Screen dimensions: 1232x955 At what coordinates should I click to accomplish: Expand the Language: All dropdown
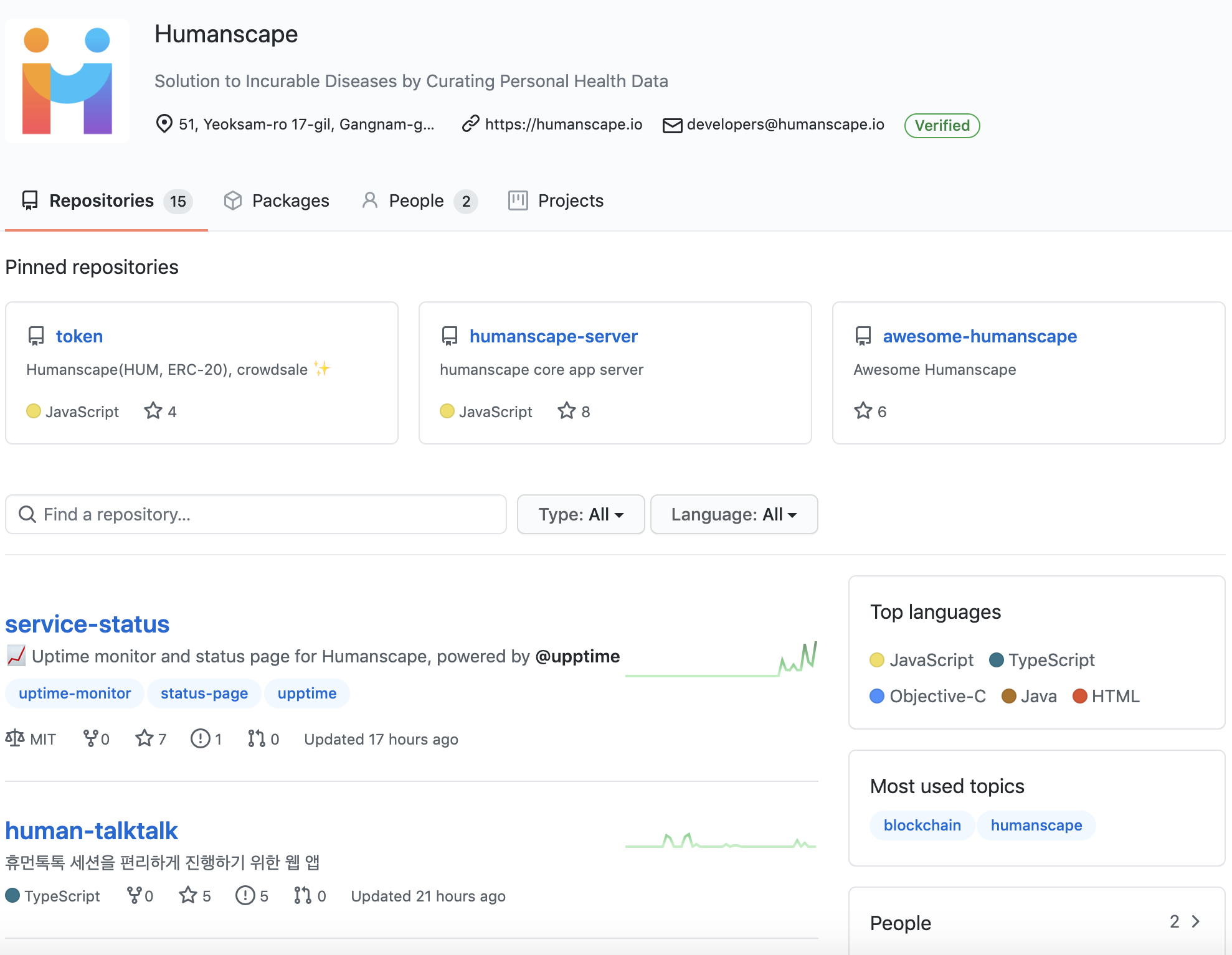(x=734, y=514)
